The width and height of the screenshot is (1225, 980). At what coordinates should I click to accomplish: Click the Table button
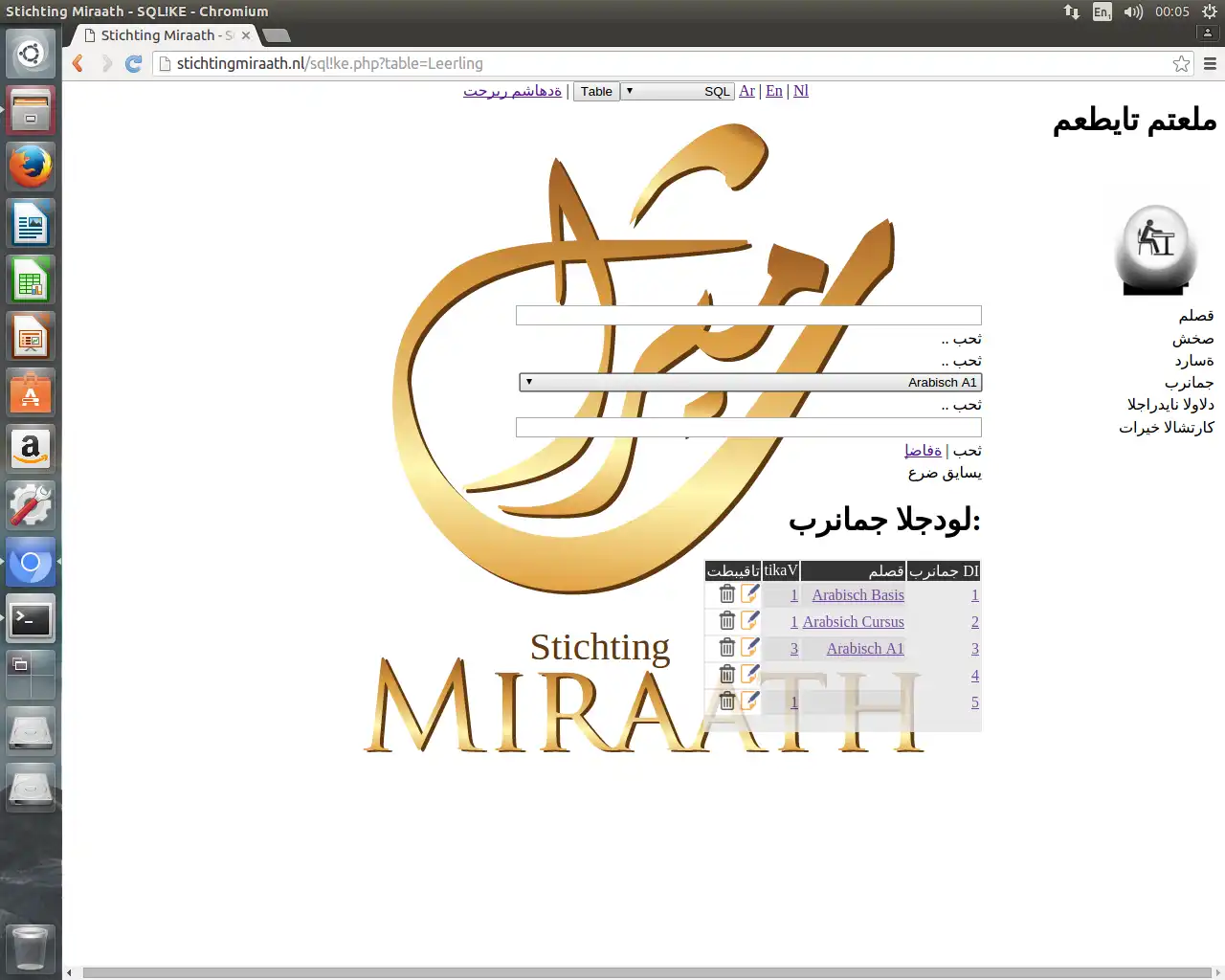[596, 91]
